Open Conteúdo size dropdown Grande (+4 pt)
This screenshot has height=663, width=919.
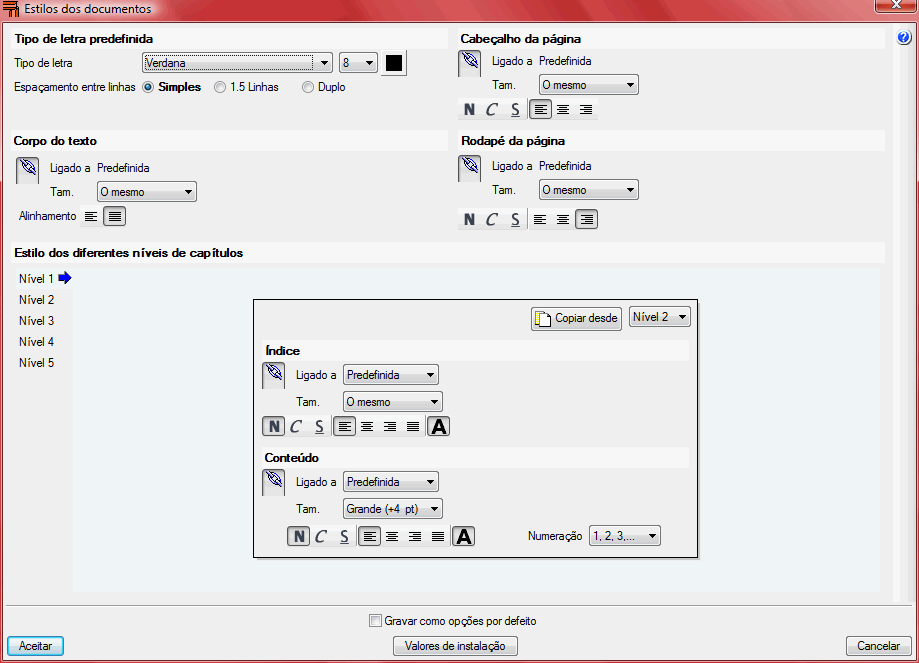392,509
